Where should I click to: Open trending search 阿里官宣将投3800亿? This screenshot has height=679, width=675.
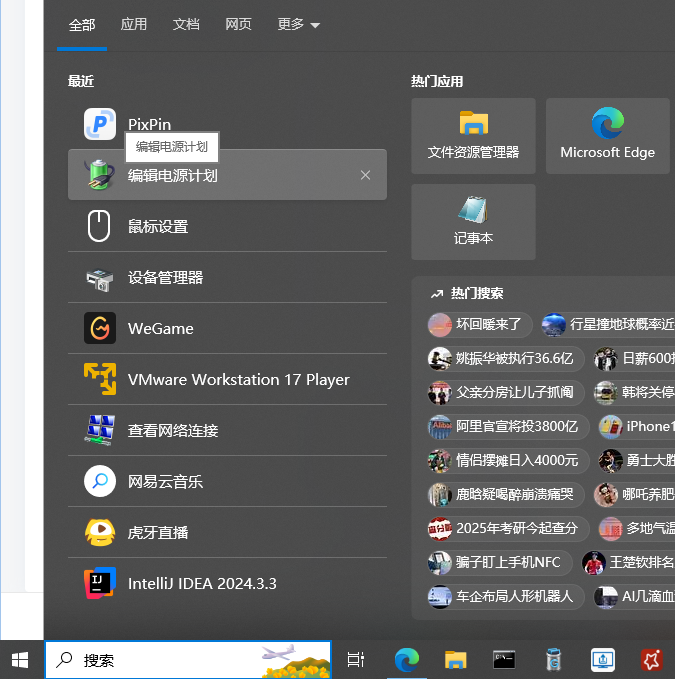click(x=508, y=427)
